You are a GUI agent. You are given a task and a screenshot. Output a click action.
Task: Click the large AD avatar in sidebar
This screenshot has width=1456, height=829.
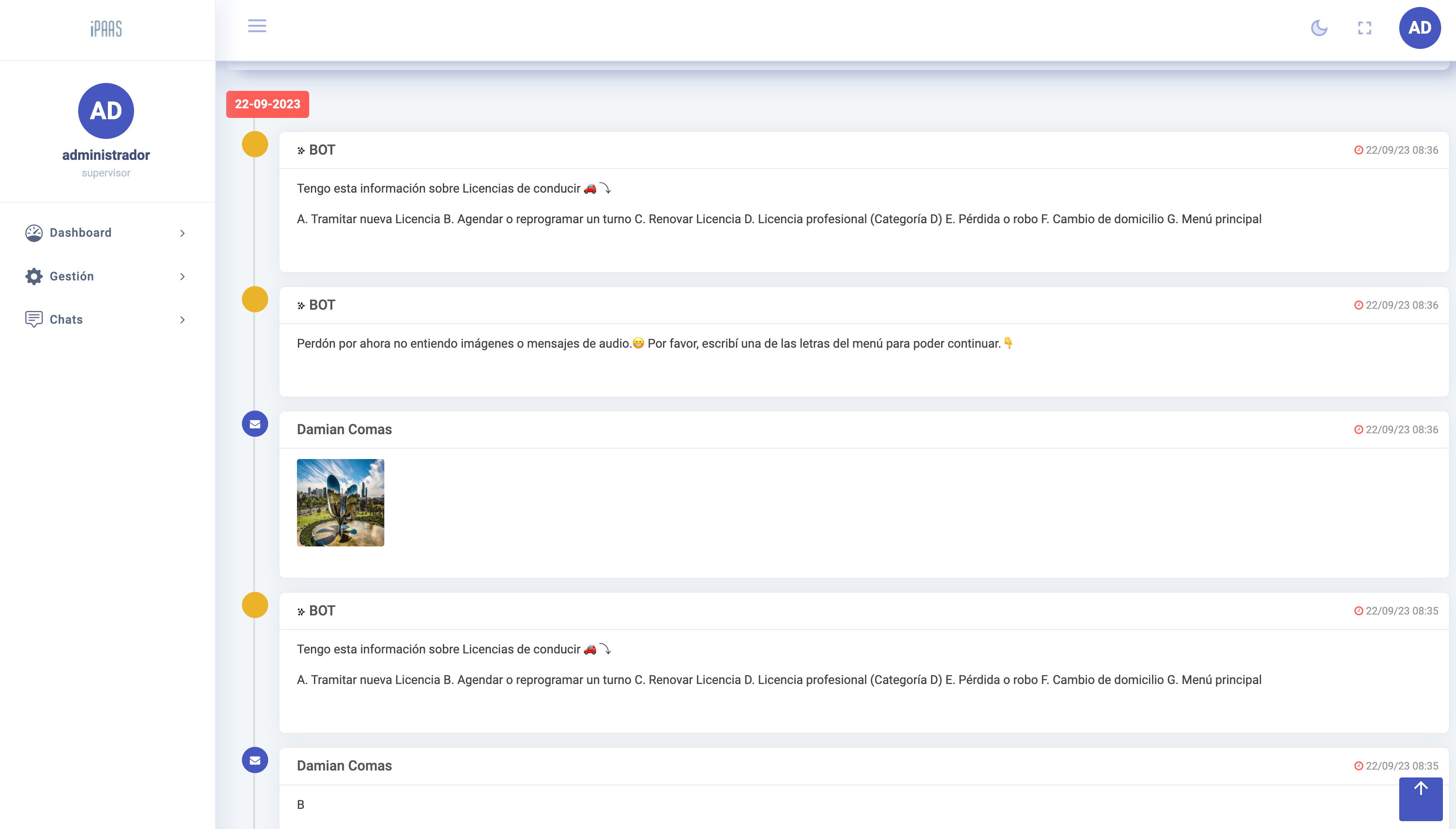pos(106,111)
